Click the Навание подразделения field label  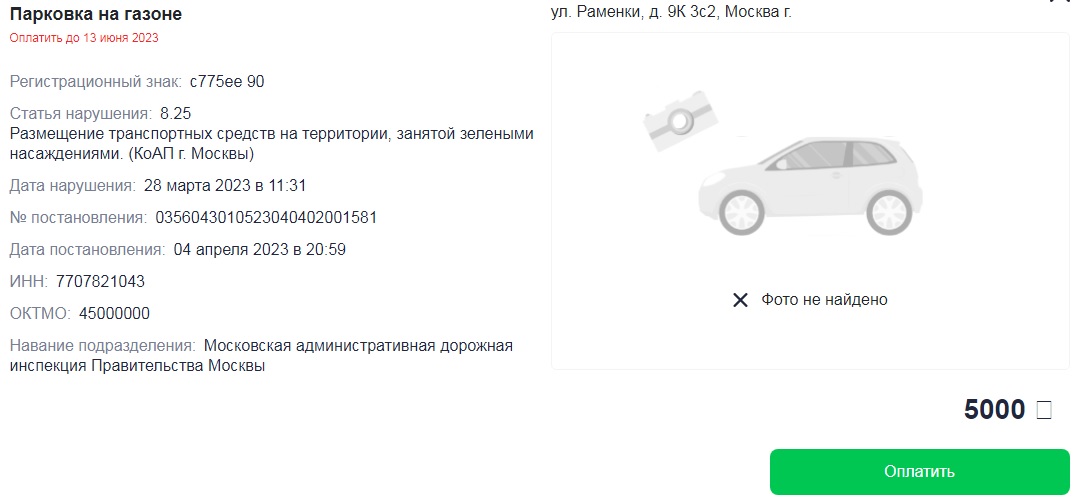tap(102, 346)
